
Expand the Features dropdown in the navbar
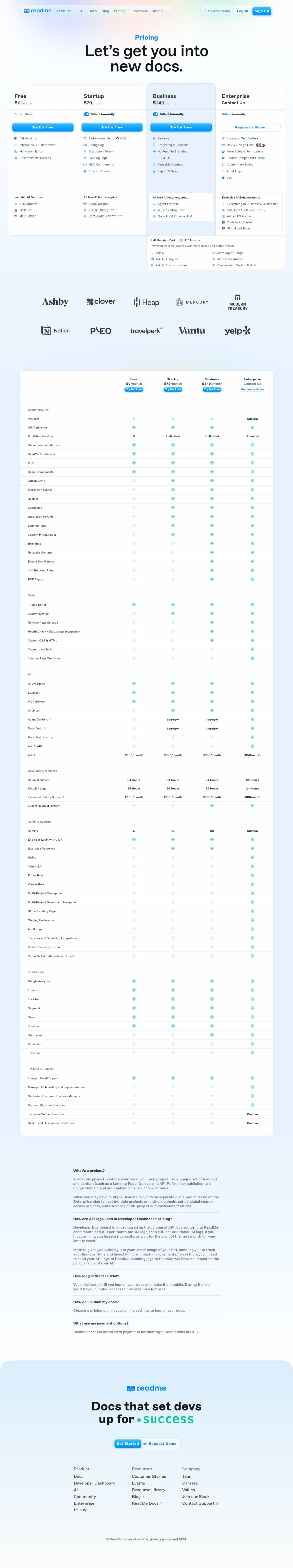click(66, 11)
